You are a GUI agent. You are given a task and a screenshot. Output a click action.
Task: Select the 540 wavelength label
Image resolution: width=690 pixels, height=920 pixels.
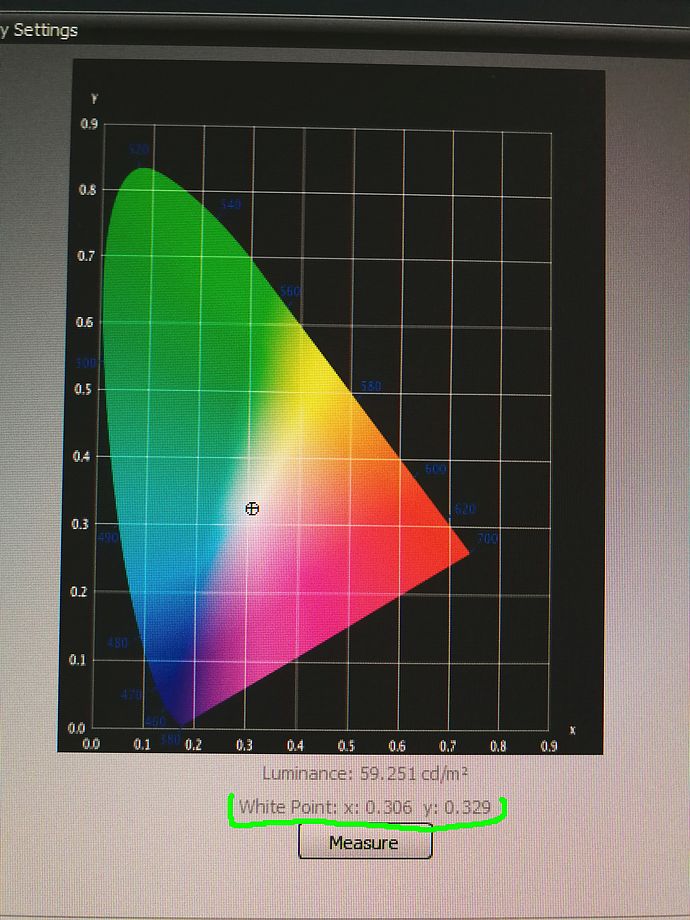click(x=230, y=204)
